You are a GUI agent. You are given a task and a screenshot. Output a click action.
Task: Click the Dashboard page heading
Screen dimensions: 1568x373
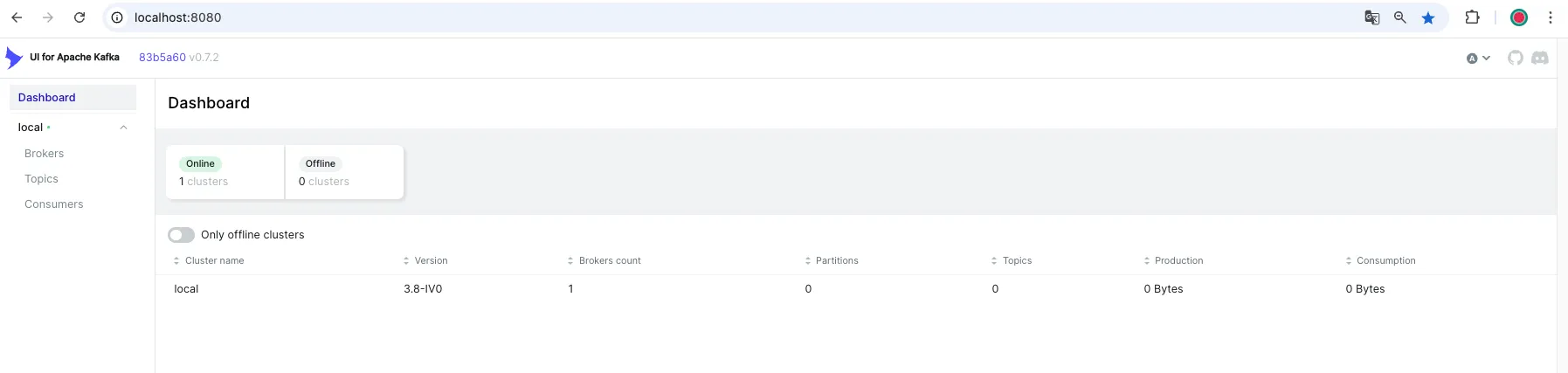[209, 103]
